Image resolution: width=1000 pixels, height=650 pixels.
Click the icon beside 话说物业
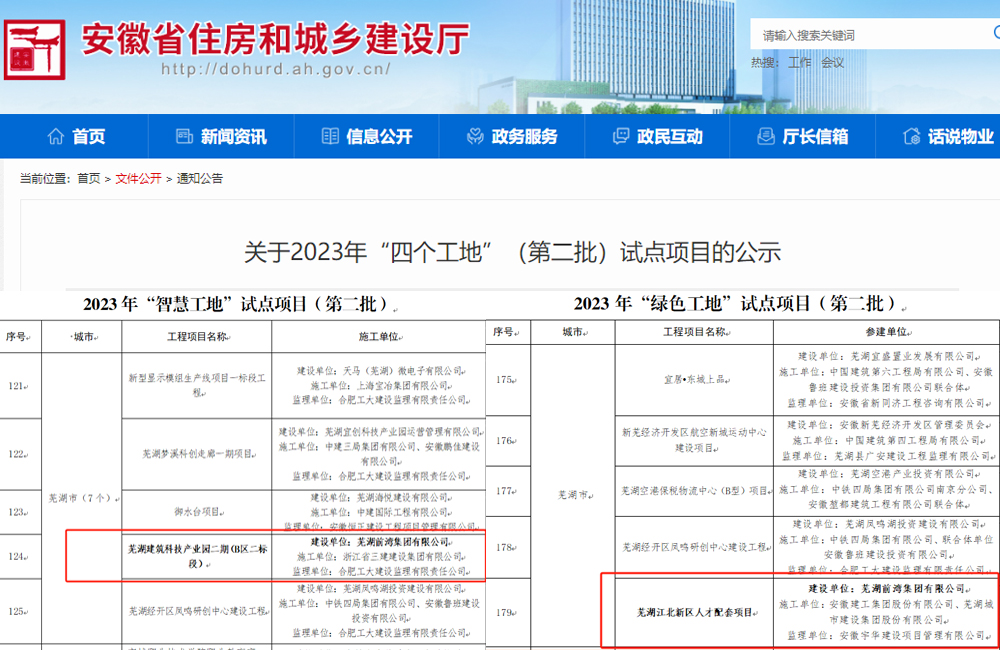tap(911, 137)
